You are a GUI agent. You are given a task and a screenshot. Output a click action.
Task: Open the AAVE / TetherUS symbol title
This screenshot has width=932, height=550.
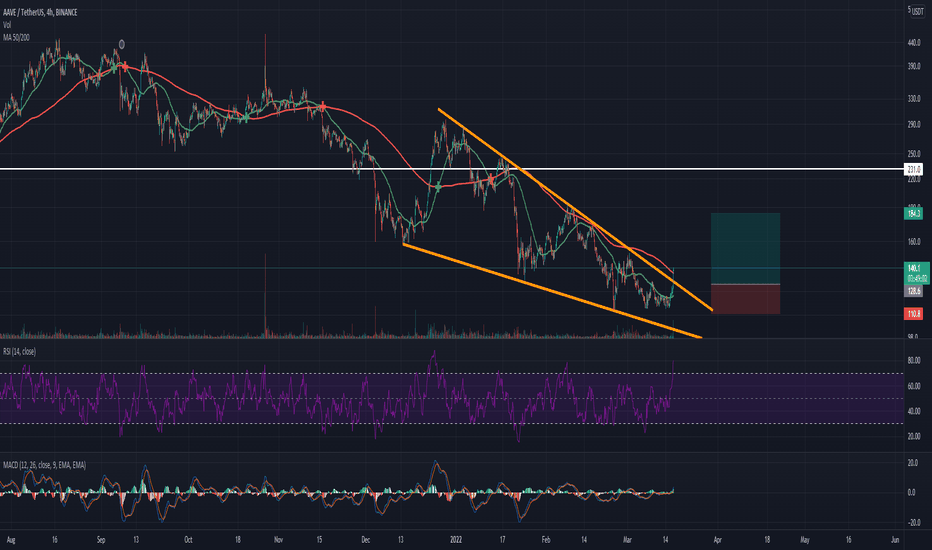(x=40, y=12)
